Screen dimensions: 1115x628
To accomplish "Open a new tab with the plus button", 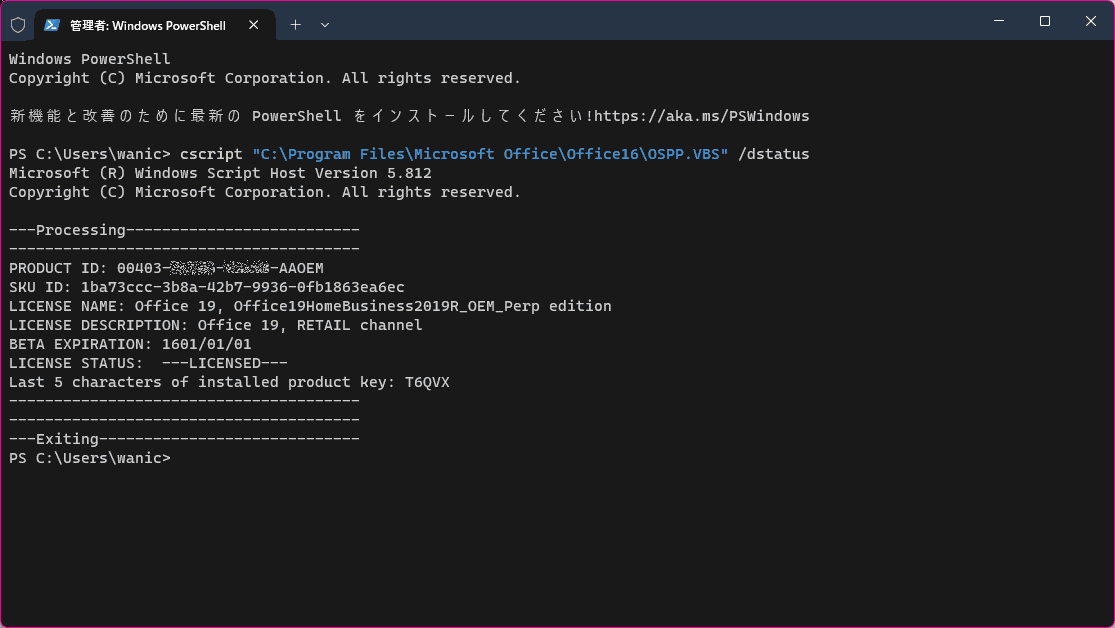I will coord(296,25).
